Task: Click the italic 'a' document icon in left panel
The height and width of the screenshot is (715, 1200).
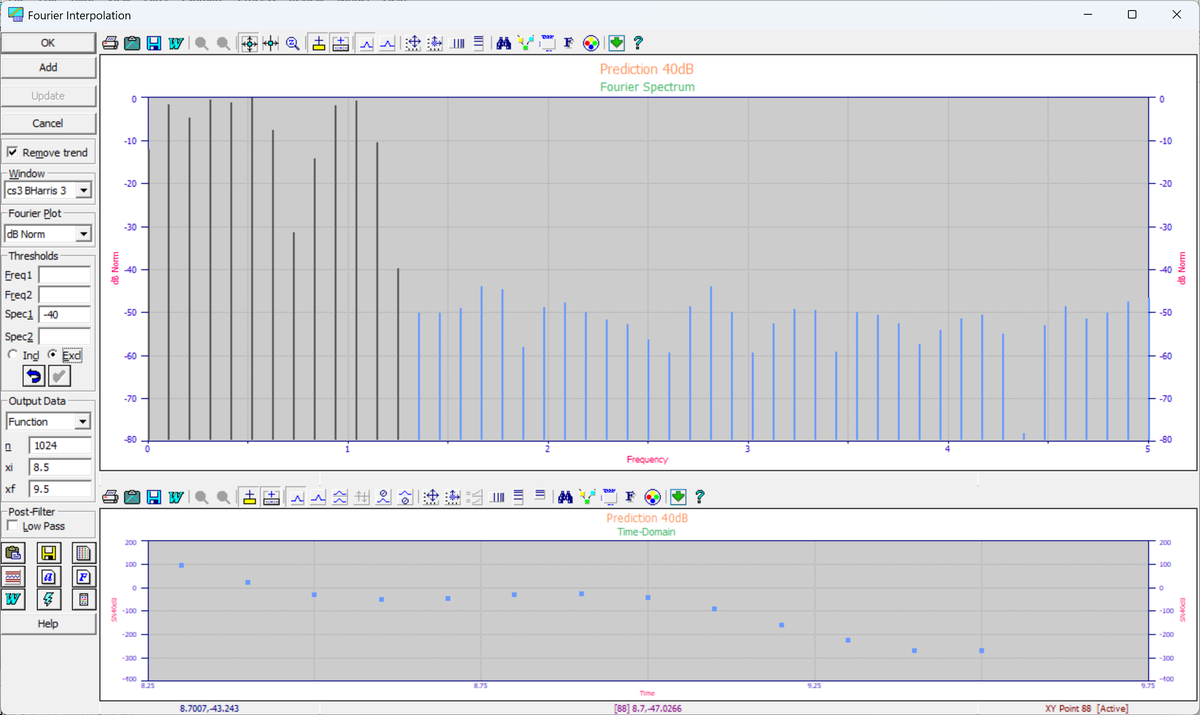Action: [48, 576]
